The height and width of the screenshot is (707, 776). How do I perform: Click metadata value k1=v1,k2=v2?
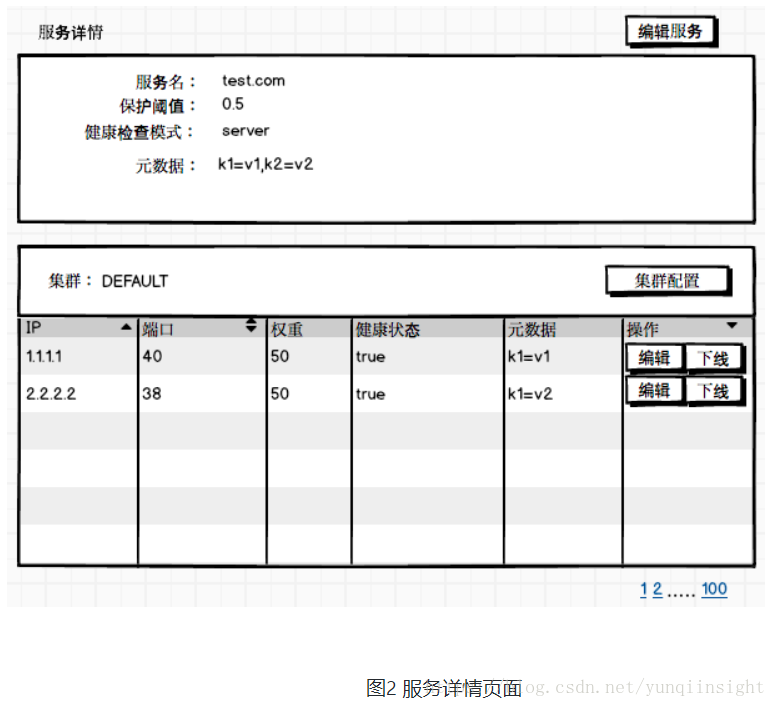click(265, 164)
